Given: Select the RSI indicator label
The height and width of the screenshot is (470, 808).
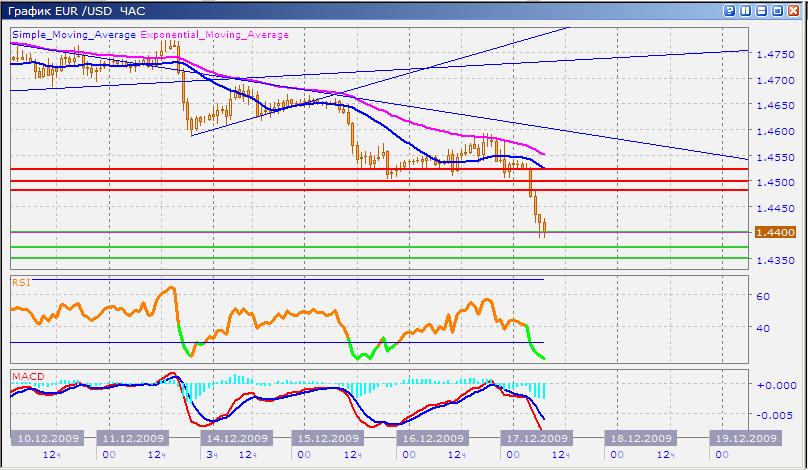Looking at the screenshot, I should coord(20,283).
